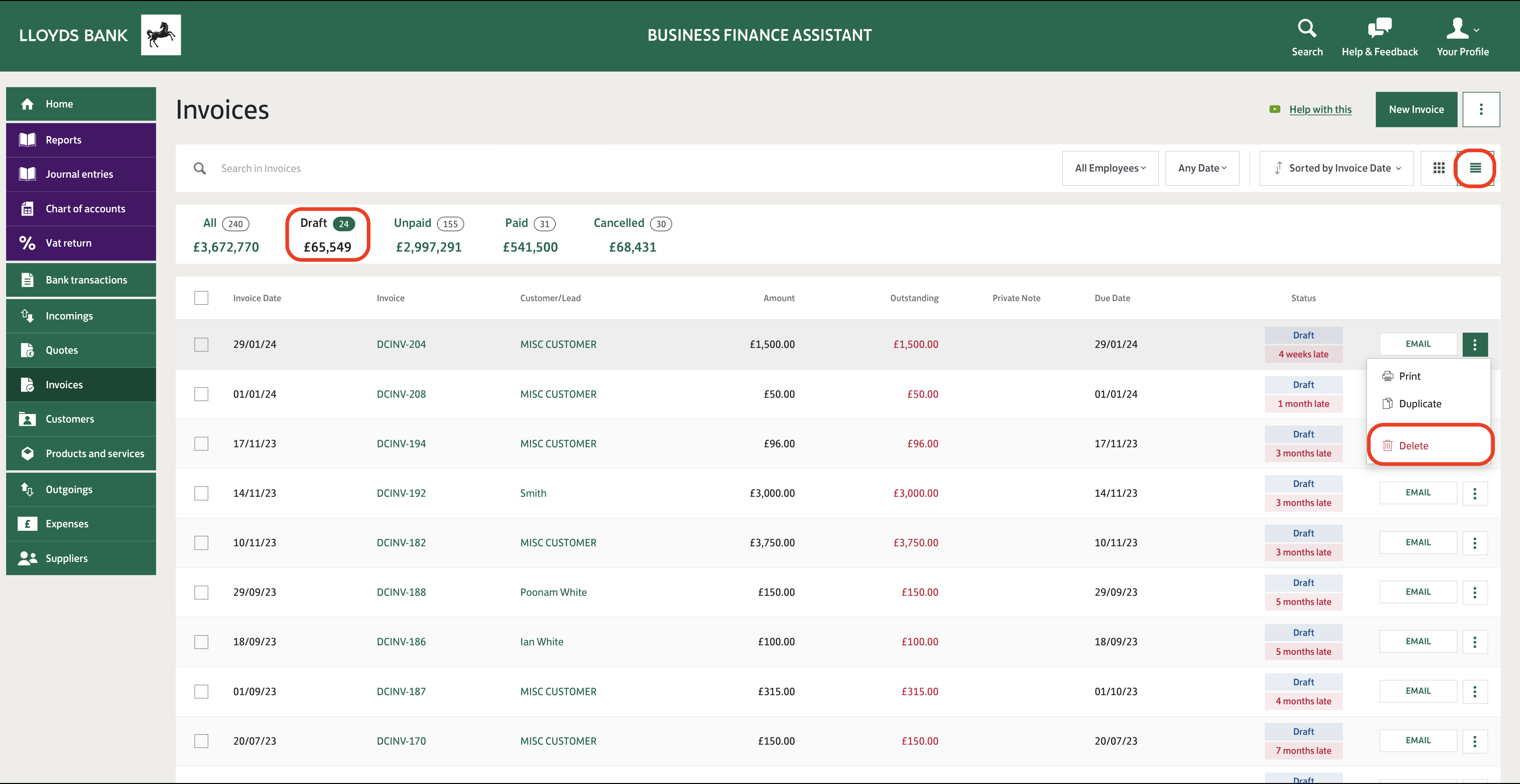The width and height of the screenshot is (1520, 784).
Task: Open row menu for DCINV-186
Action: (1475, 642)
